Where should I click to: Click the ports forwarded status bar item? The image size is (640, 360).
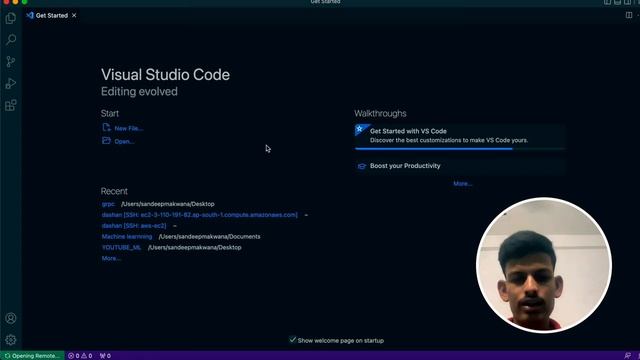point(105,356)
